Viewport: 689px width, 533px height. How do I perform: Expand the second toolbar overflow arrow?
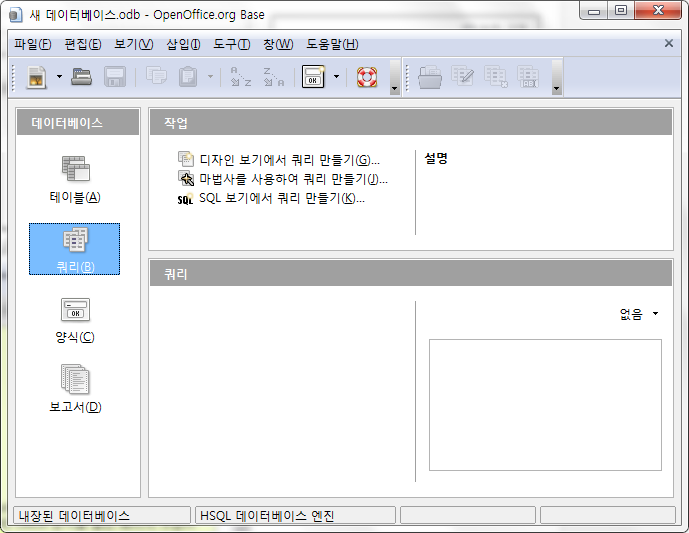click(x=557, y=76)
